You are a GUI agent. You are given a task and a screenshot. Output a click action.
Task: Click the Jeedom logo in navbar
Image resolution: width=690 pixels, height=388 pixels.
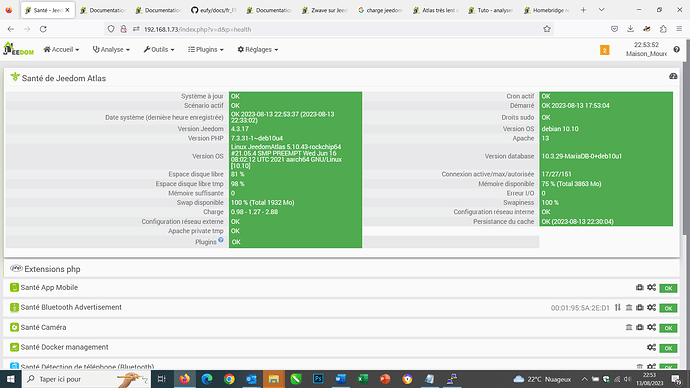(x=18, y=49)
